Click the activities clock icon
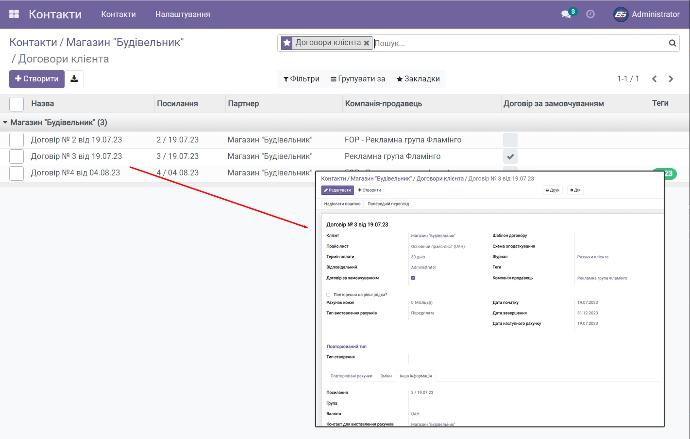 tap(590, 15)
